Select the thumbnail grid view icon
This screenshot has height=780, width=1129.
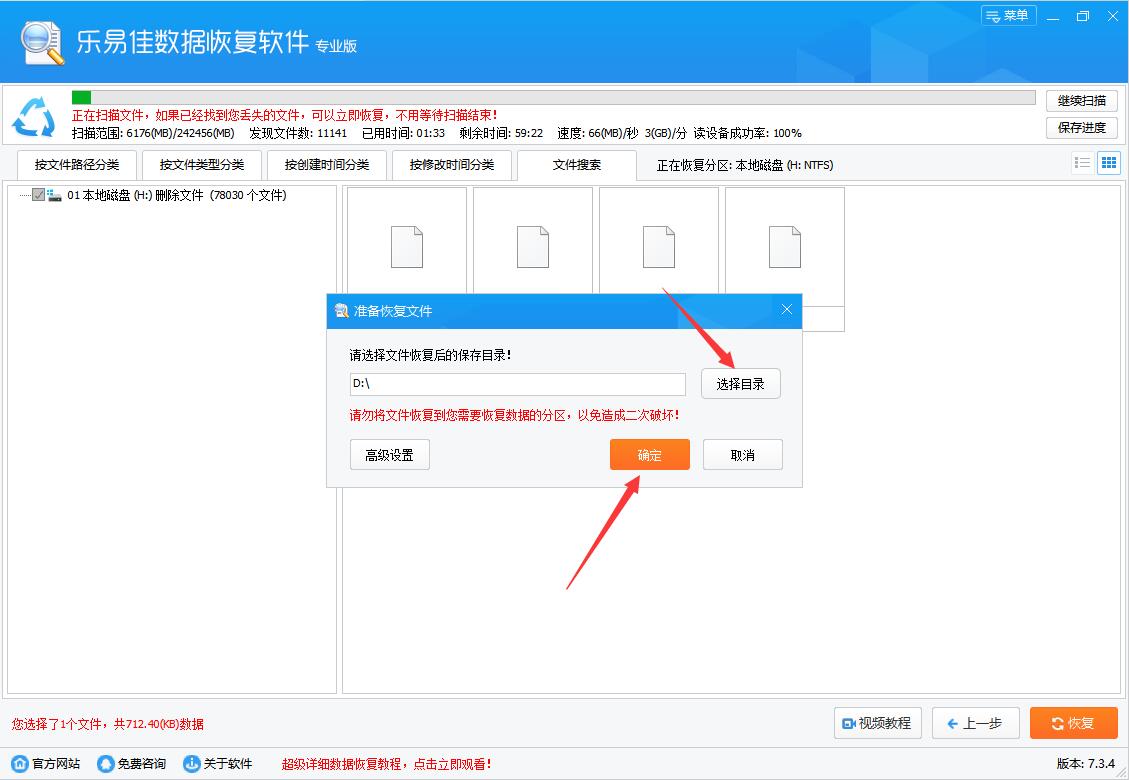coord(1108,162)
